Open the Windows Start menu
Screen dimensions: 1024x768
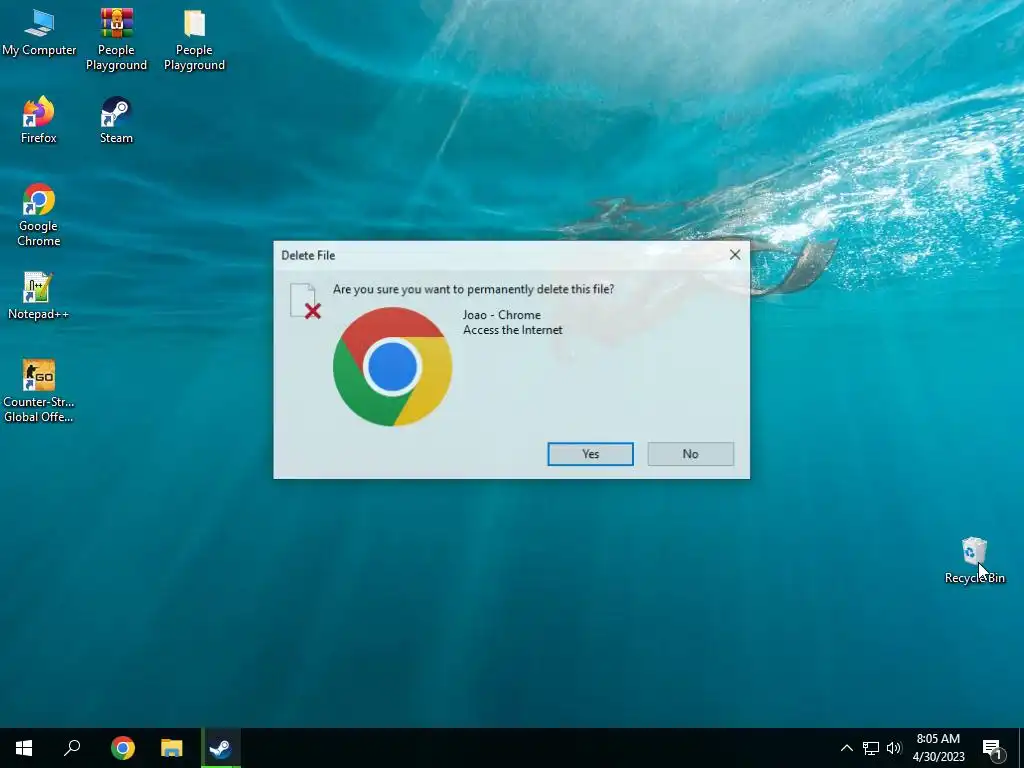pyautogui.click(x=24, y=748)
